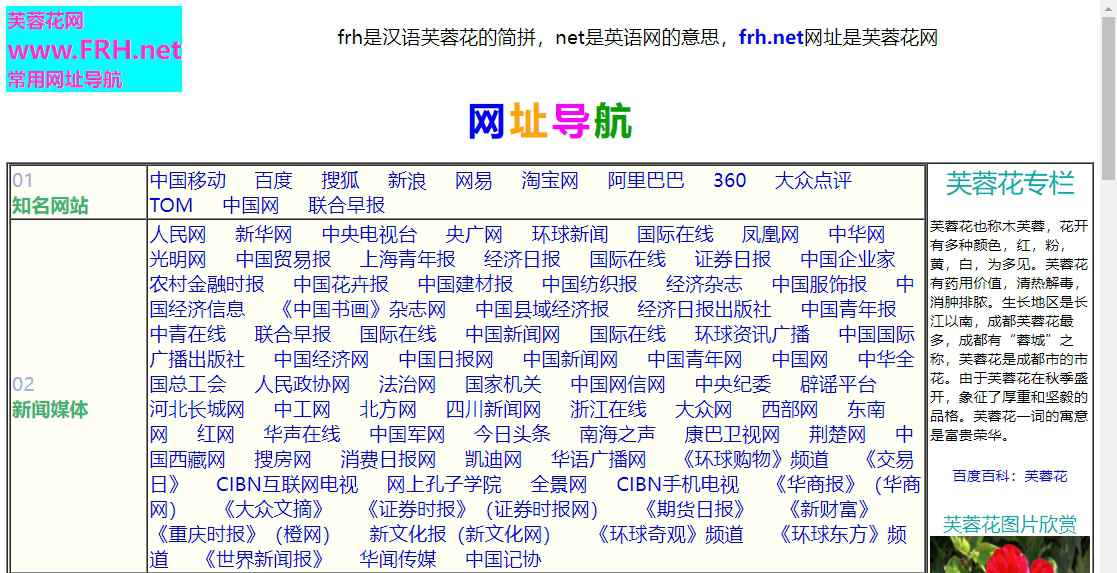
Task: Open the 证券日报 link
Action: tap(732, 259)
